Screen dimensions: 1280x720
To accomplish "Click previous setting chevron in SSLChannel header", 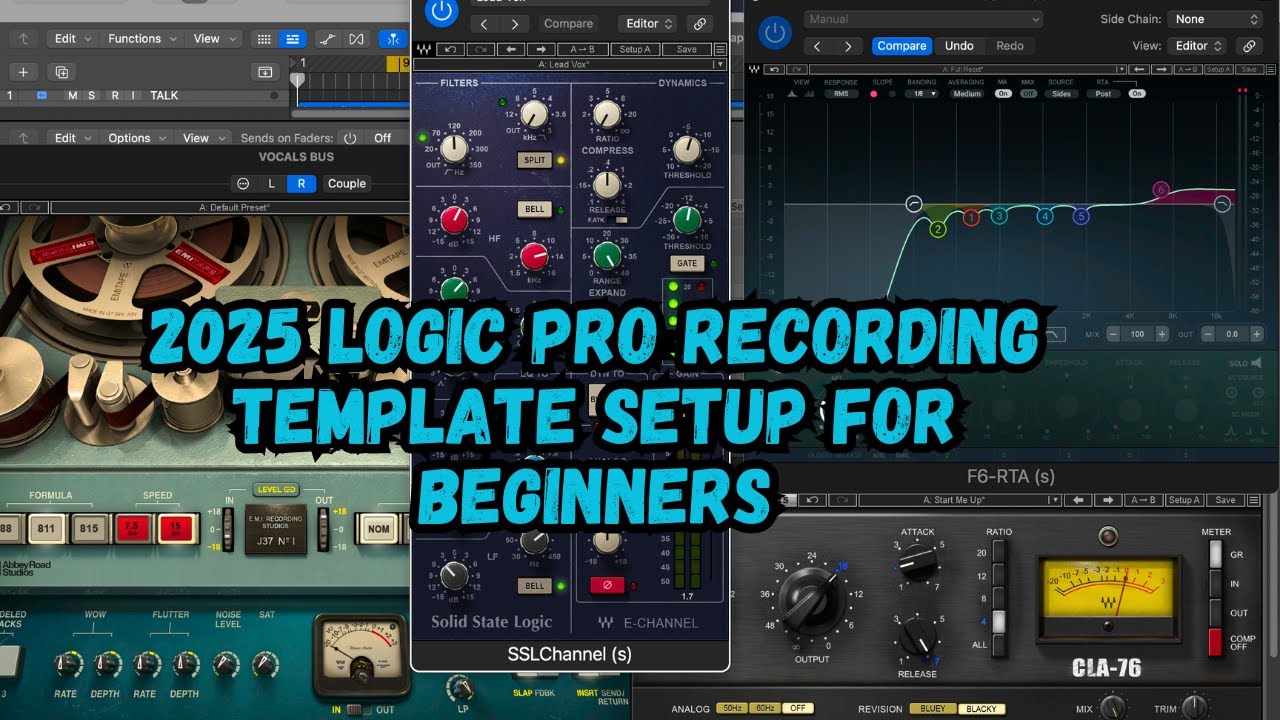I will pos(483,24).
